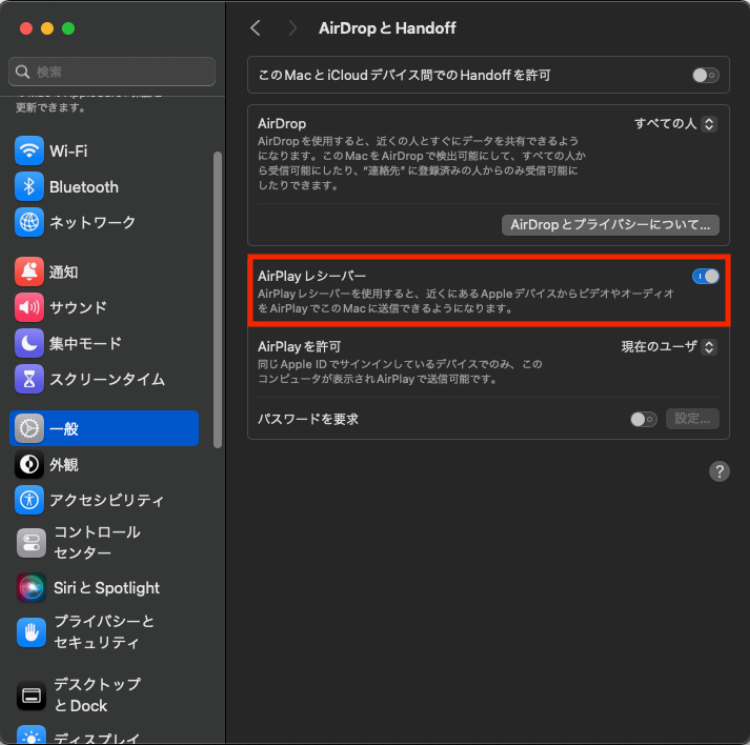This screenshot has height=745, width=750.
Task: Open 外観 appearance icon
Action: click(x=29, y=464)
